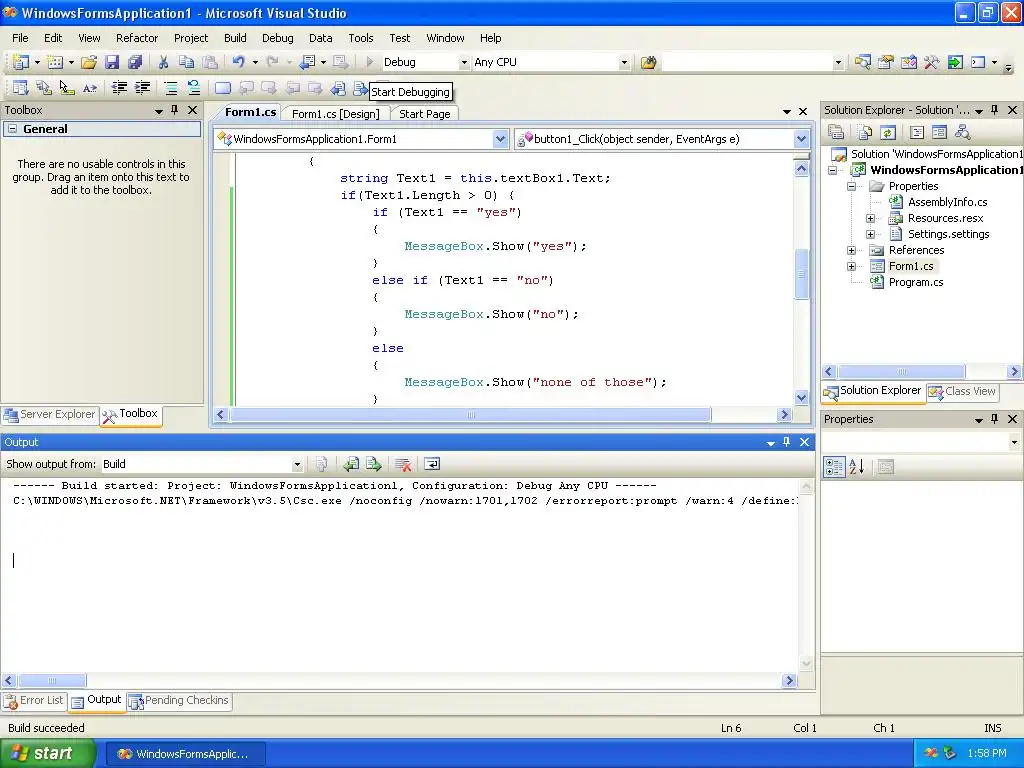Click the Windows start button
This screenshot has height=768, width=1024.
coord(47,753)
